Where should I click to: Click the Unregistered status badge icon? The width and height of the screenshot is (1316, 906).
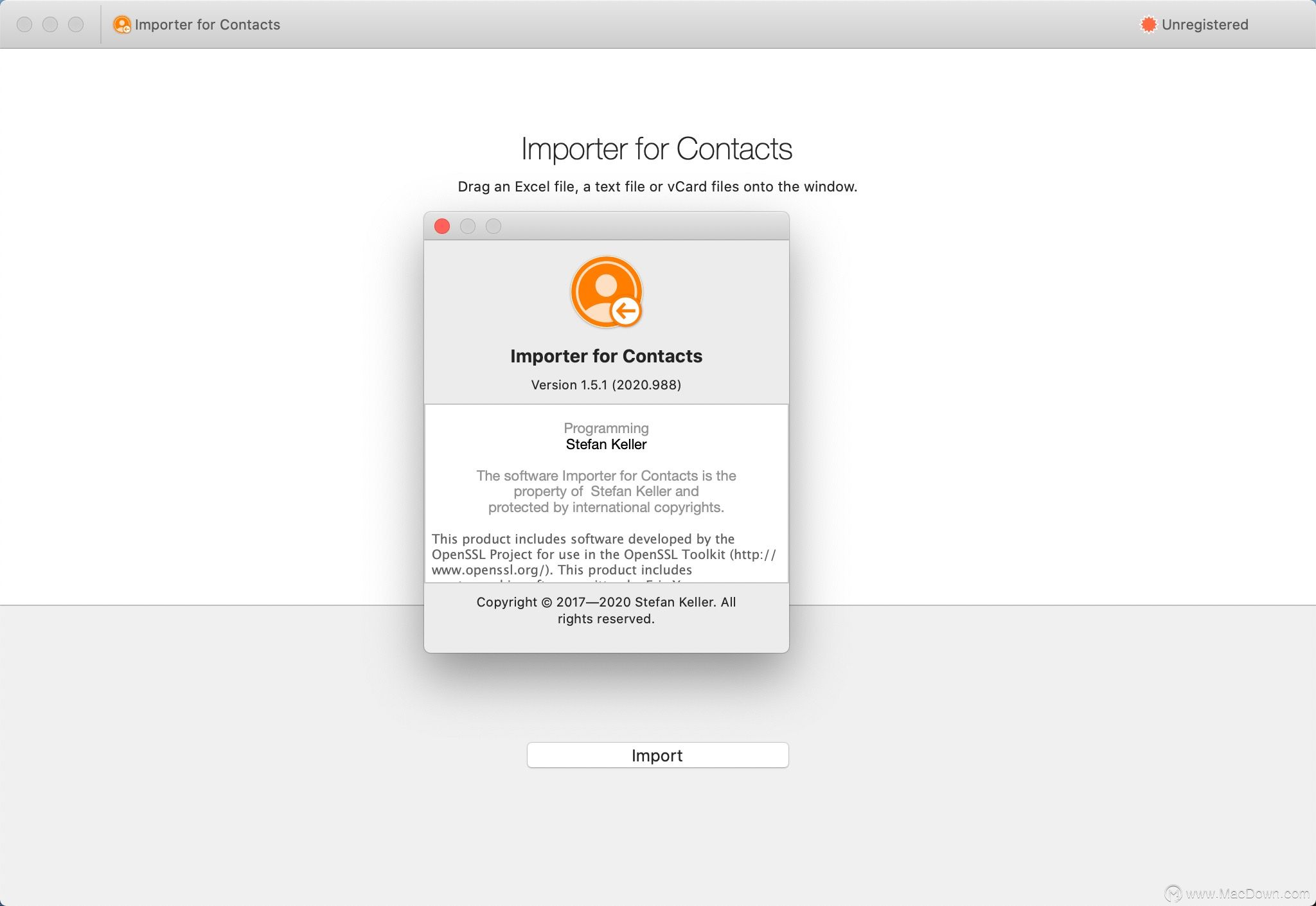tap(1148, 24)
